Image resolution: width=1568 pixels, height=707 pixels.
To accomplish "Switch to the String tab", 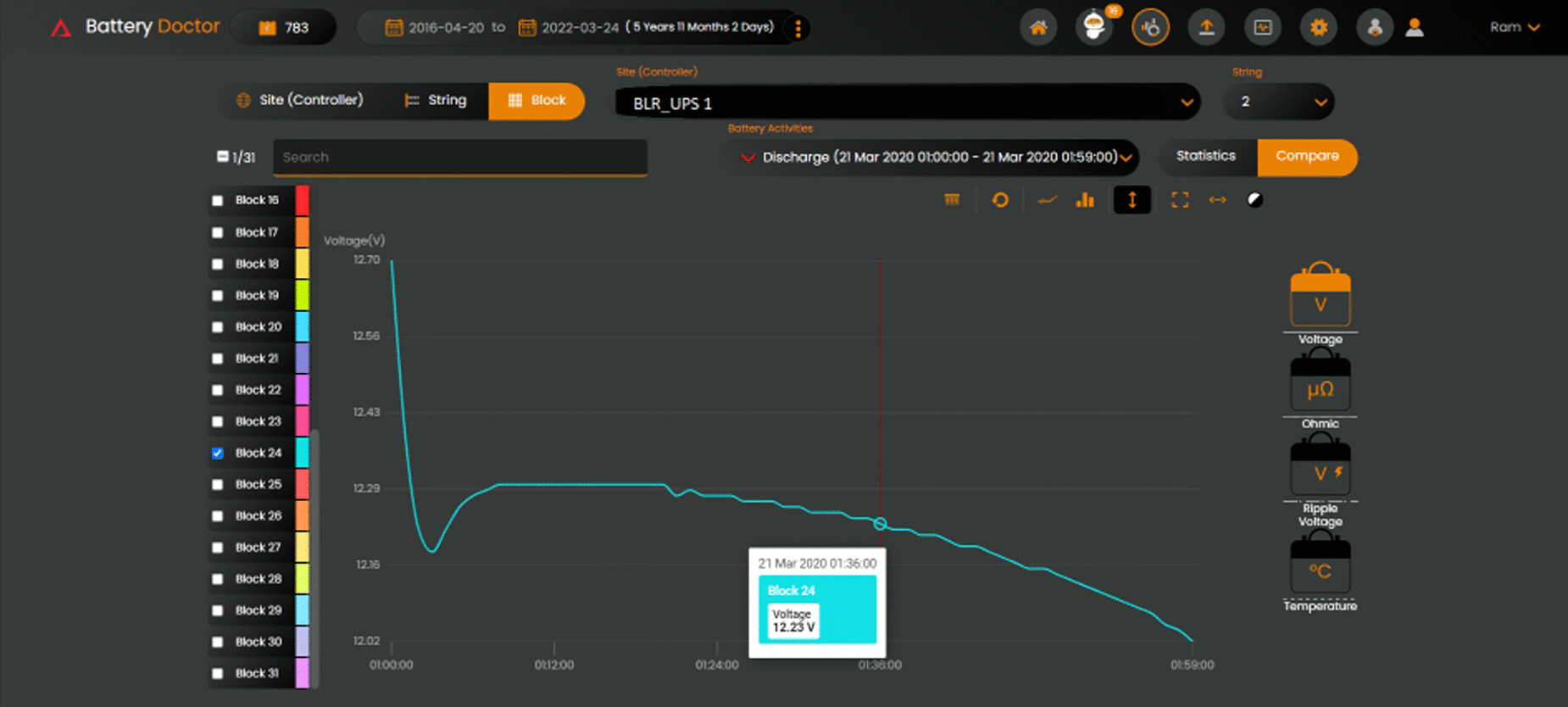I will [436, 100].
